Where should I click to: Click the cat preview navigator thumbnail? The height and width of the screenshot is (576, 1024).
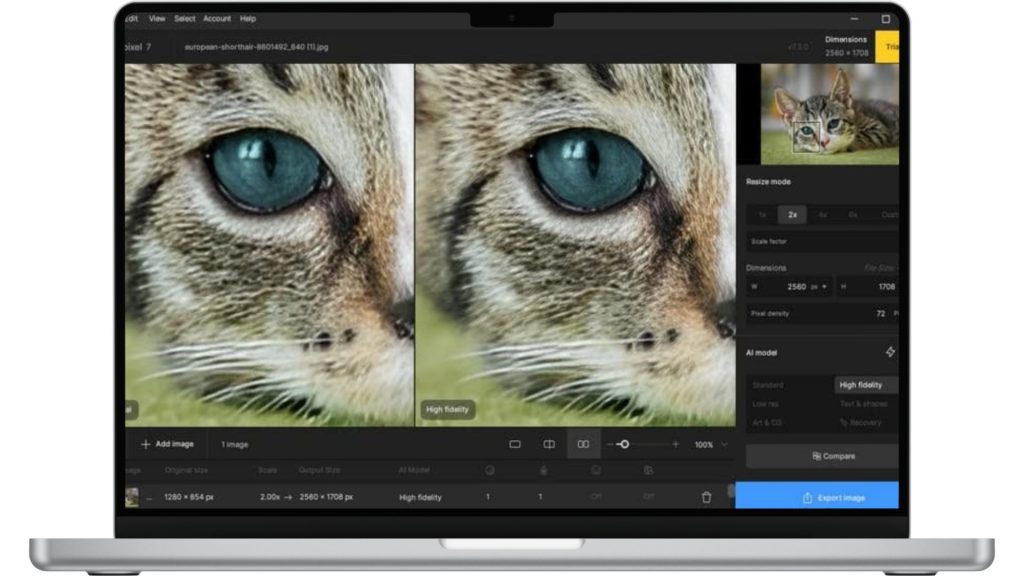[829, 114]
